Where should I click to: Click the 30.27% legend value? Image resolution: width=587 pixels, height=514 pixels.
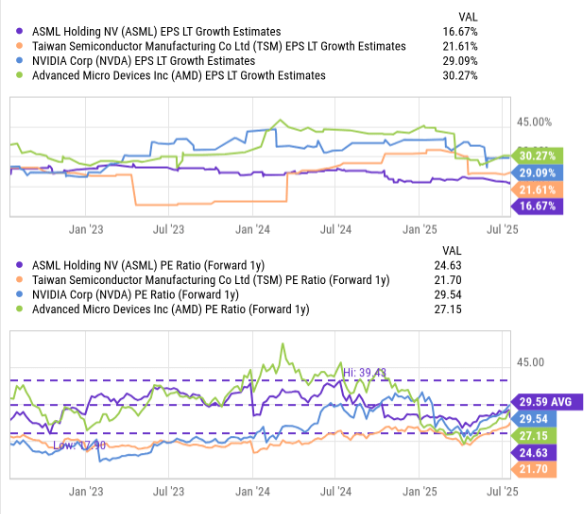(460, 75)
